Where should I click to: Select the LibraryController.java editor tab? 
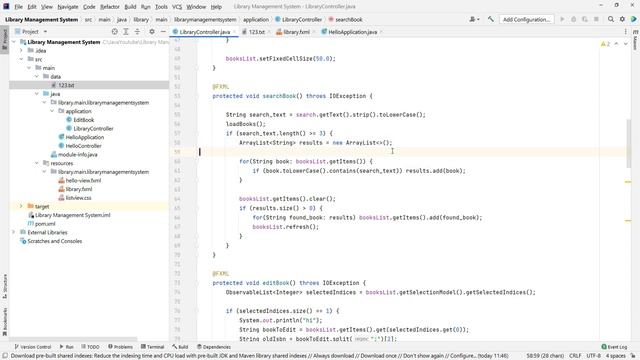pos(204,32)
